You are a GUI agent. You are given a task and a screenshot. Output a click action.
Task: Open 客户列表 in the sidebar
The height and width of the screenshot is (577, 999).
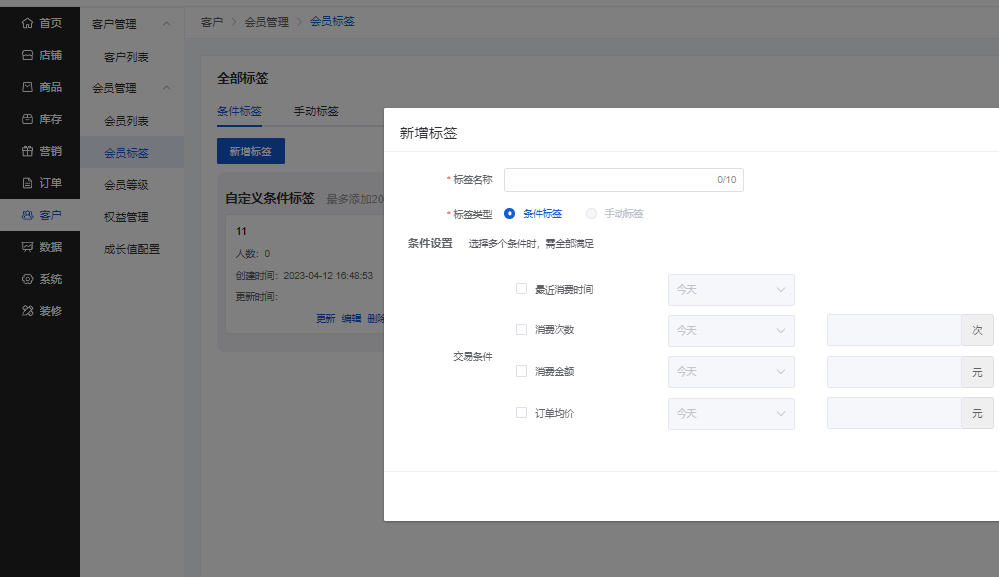126,57
